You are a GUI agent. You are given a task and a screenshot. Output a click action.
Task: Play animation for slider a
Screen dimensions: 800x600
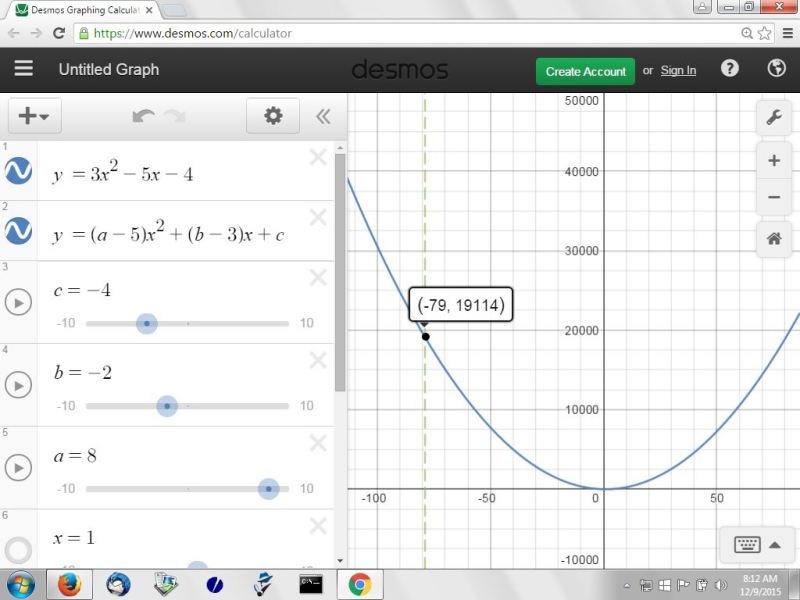pyautogui.click(x=18, y=468)
